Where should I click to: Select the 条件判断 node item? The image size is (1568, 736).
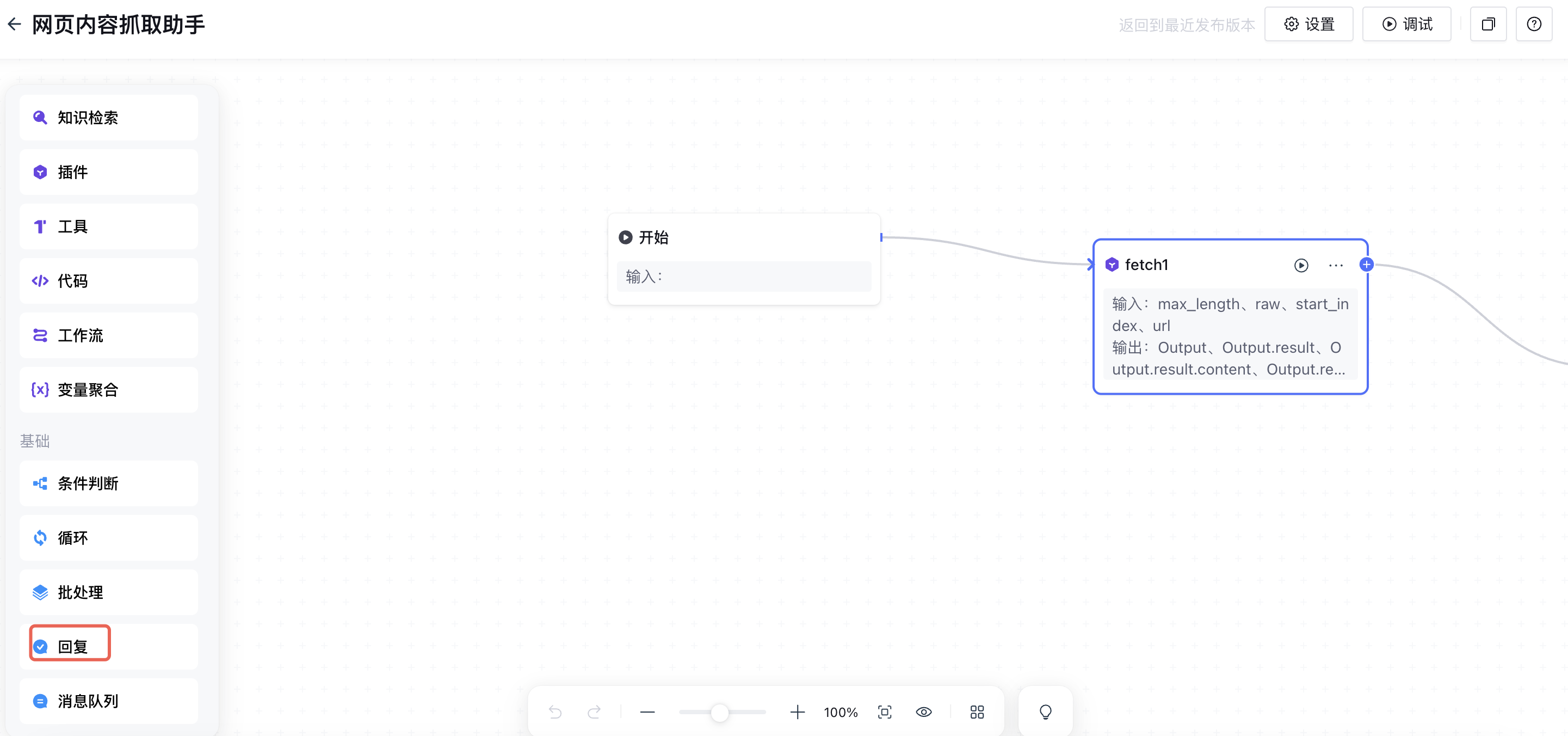pyautogui.click(x=108, y=483)
